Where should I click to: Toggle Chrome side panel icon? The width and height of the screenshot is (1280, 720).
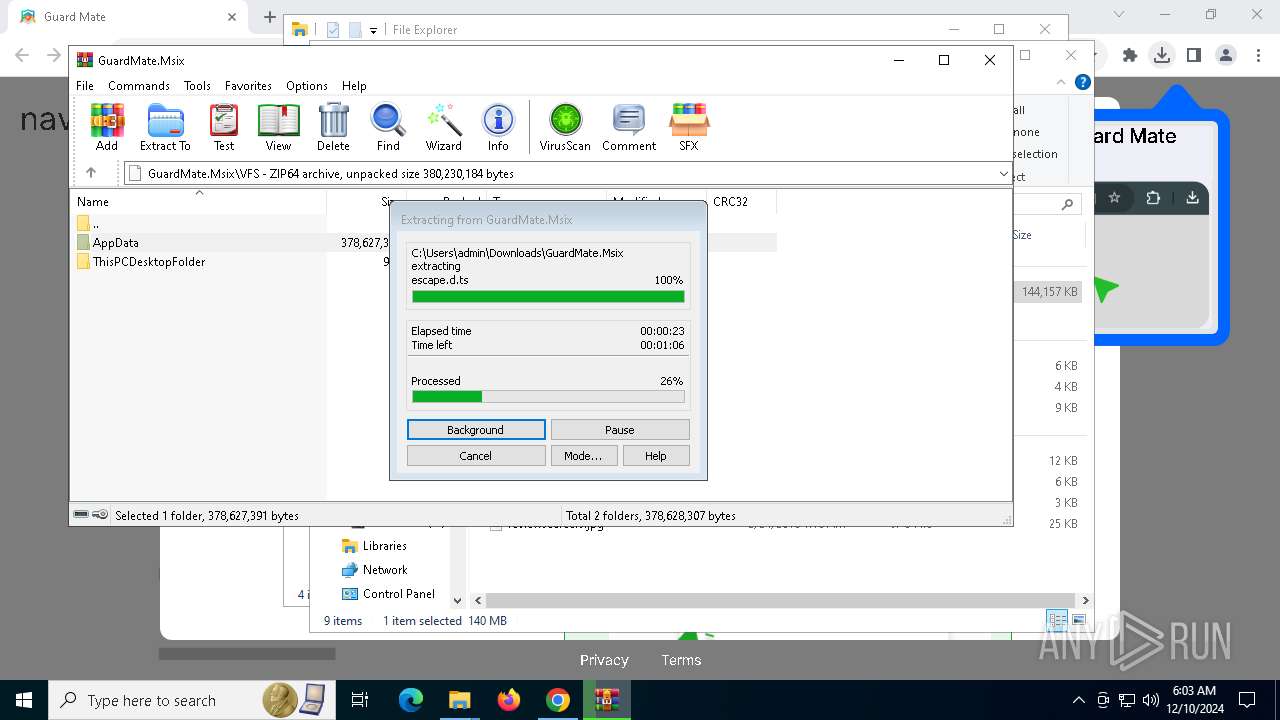pos(1194,56)
